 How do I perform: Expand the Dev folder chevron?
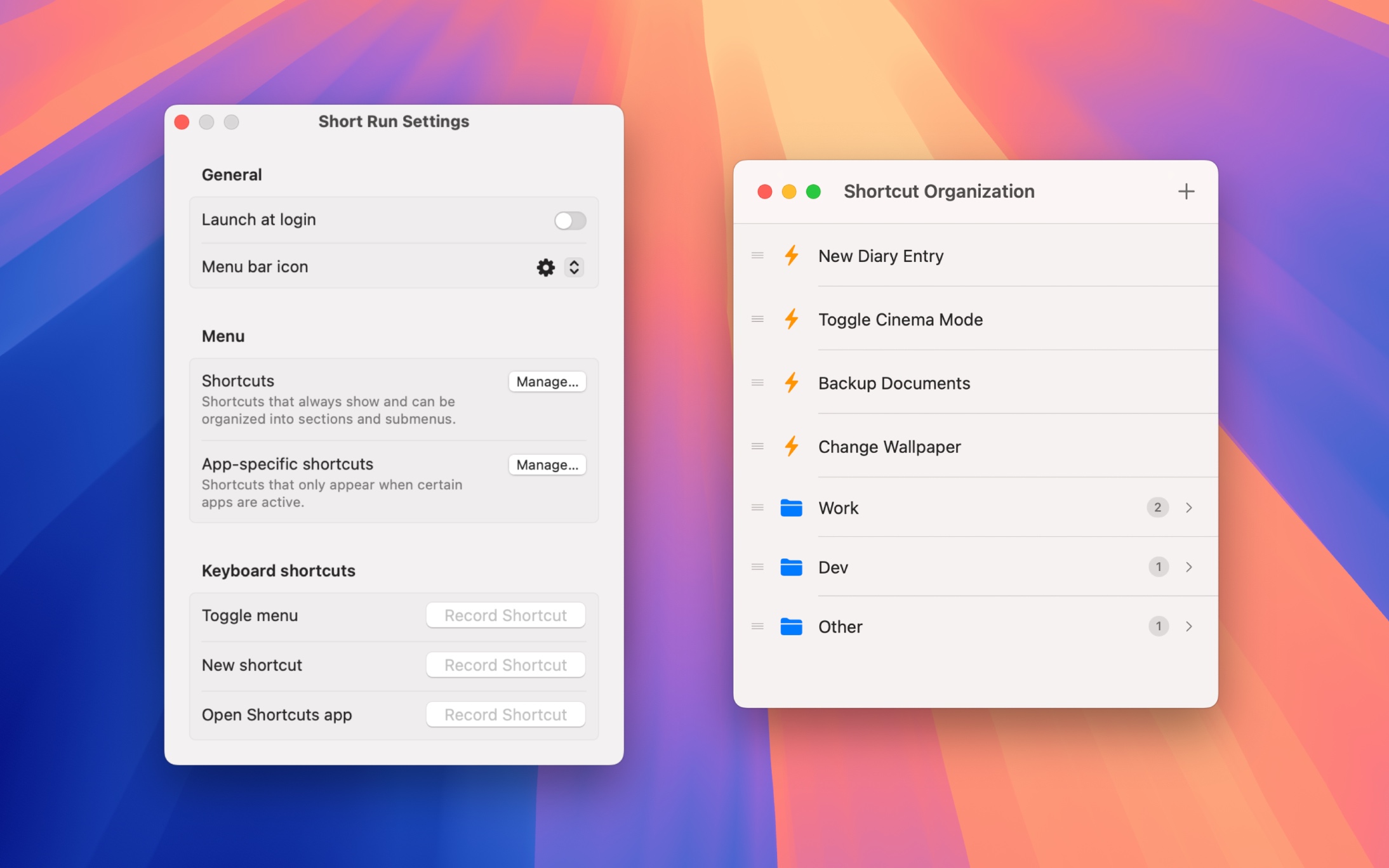1188,567
